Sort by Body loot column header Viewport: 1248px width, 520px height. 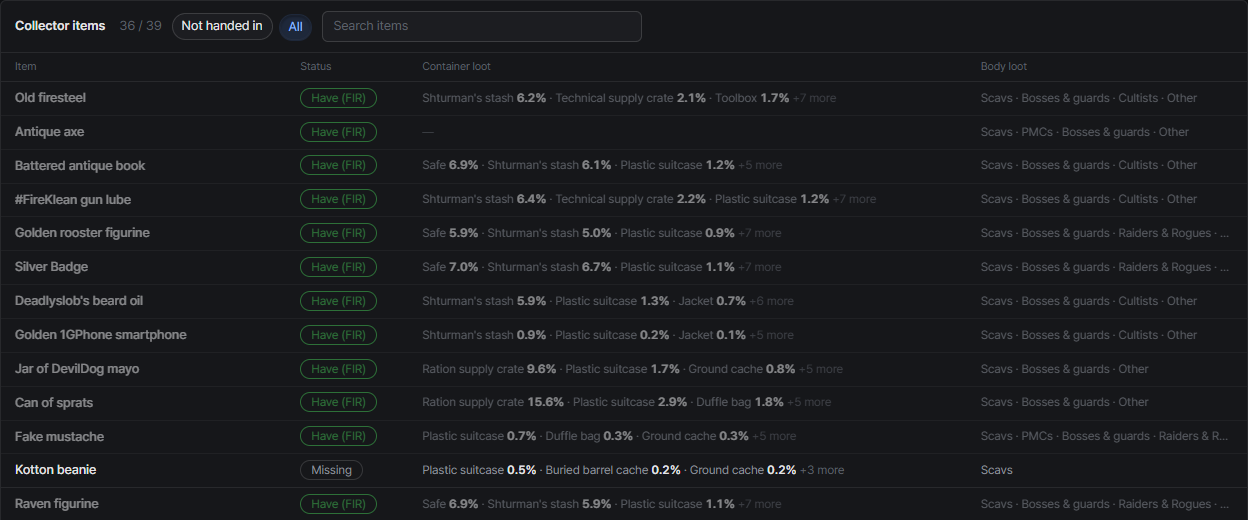pyautogui.click(x=1004, y=67)
